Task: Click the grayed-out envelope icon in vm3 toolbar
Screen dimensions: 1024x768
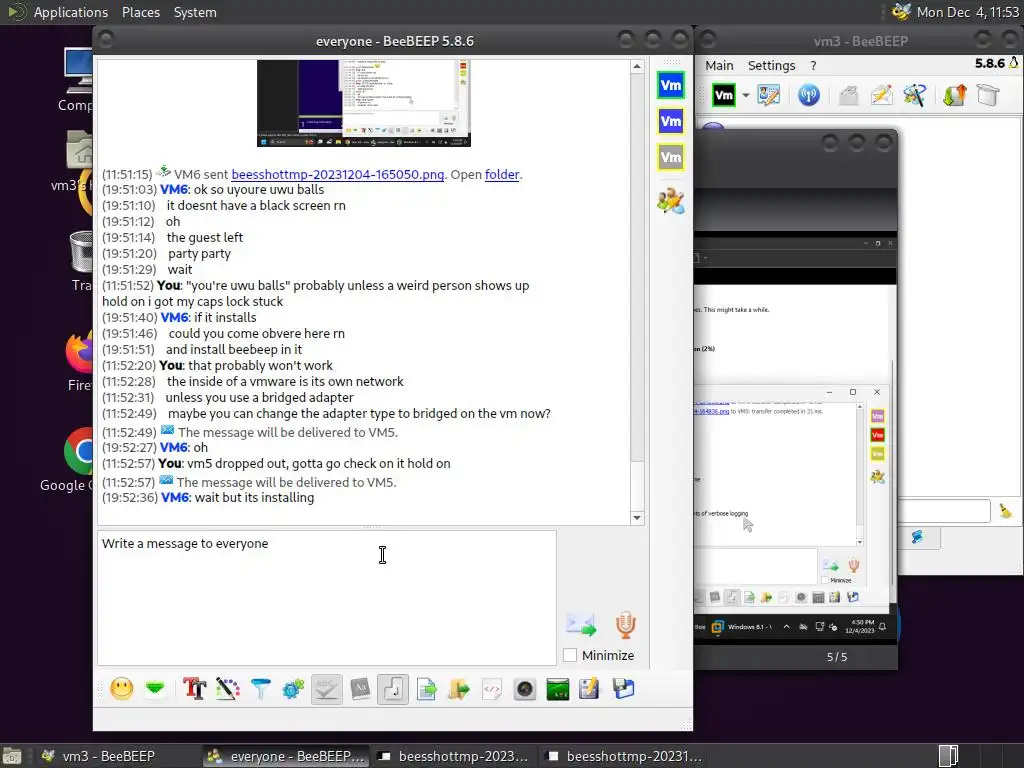Action: [x=848, y=95]
